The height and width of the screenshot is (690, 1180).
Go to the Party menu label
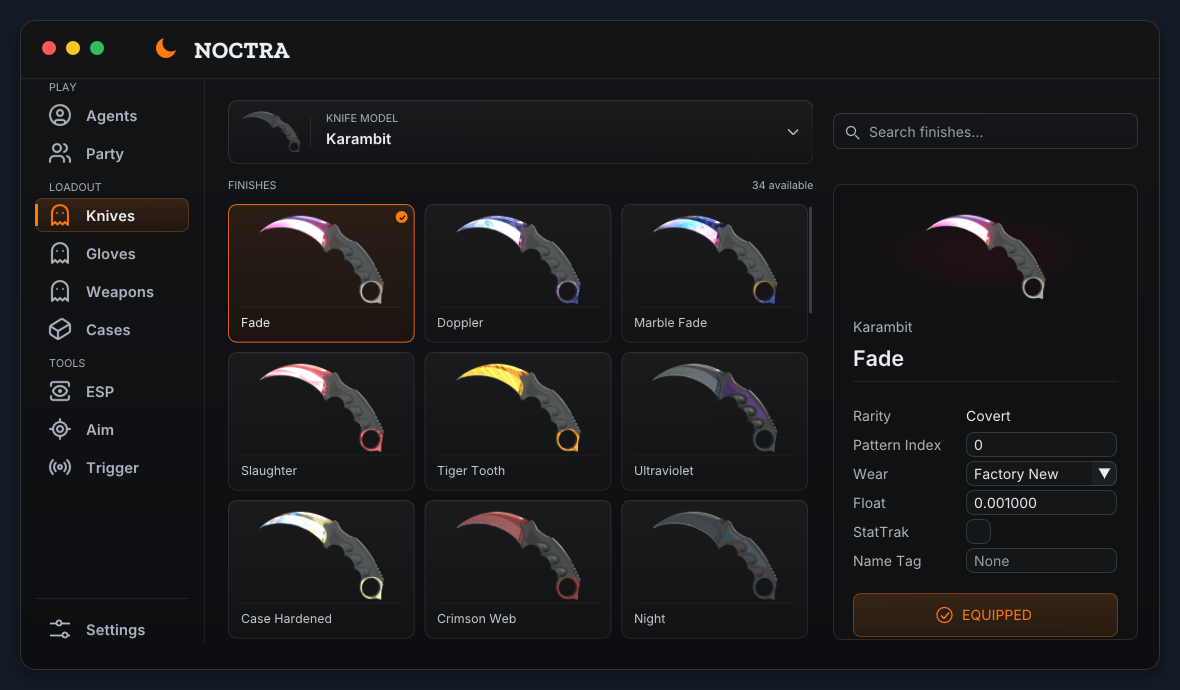coord(105,154)
